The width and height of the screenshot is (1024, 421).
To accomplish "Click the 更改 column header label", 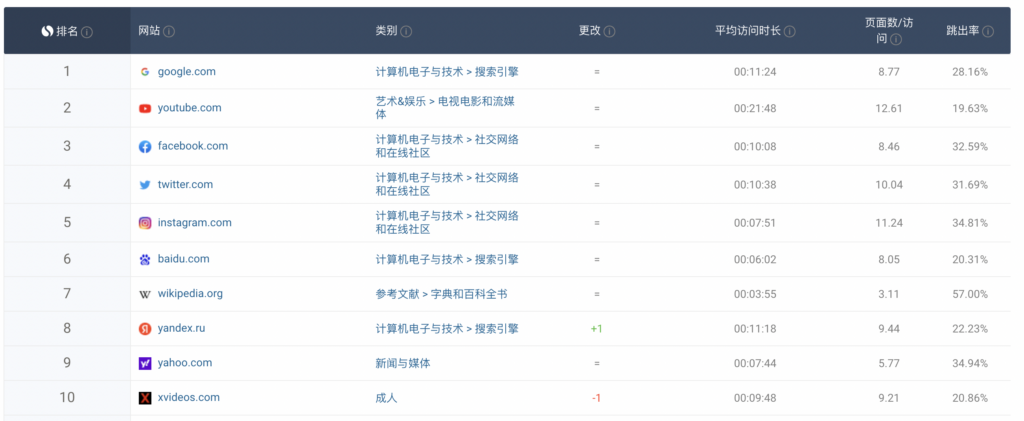I will pos(590,31).
